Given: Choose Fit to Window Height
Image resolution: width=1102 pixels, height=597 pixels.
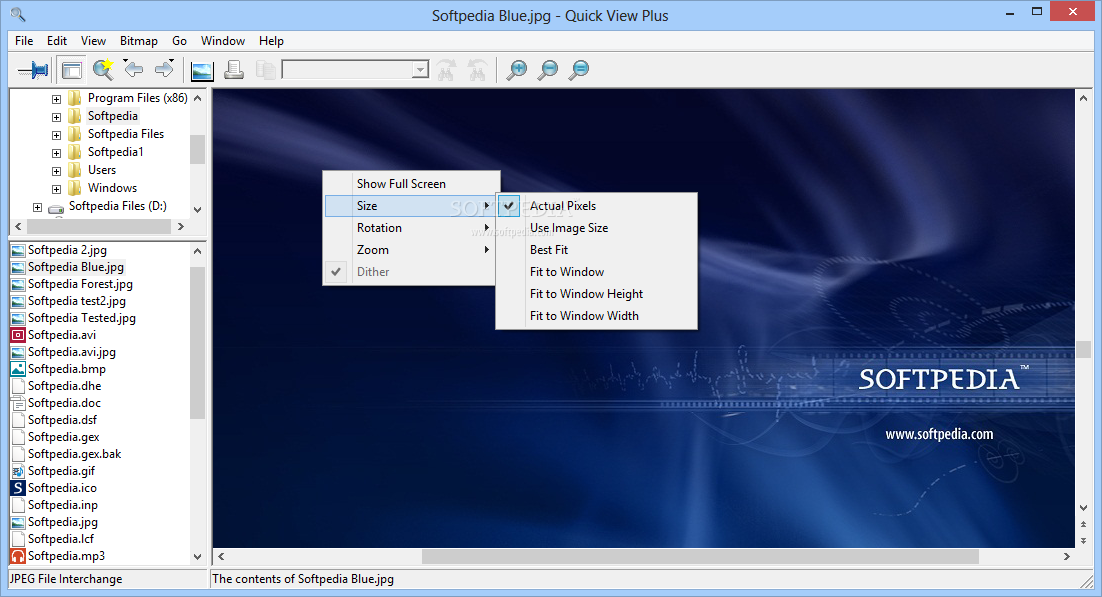Looking at the screenshot, I should pos(597,293).
